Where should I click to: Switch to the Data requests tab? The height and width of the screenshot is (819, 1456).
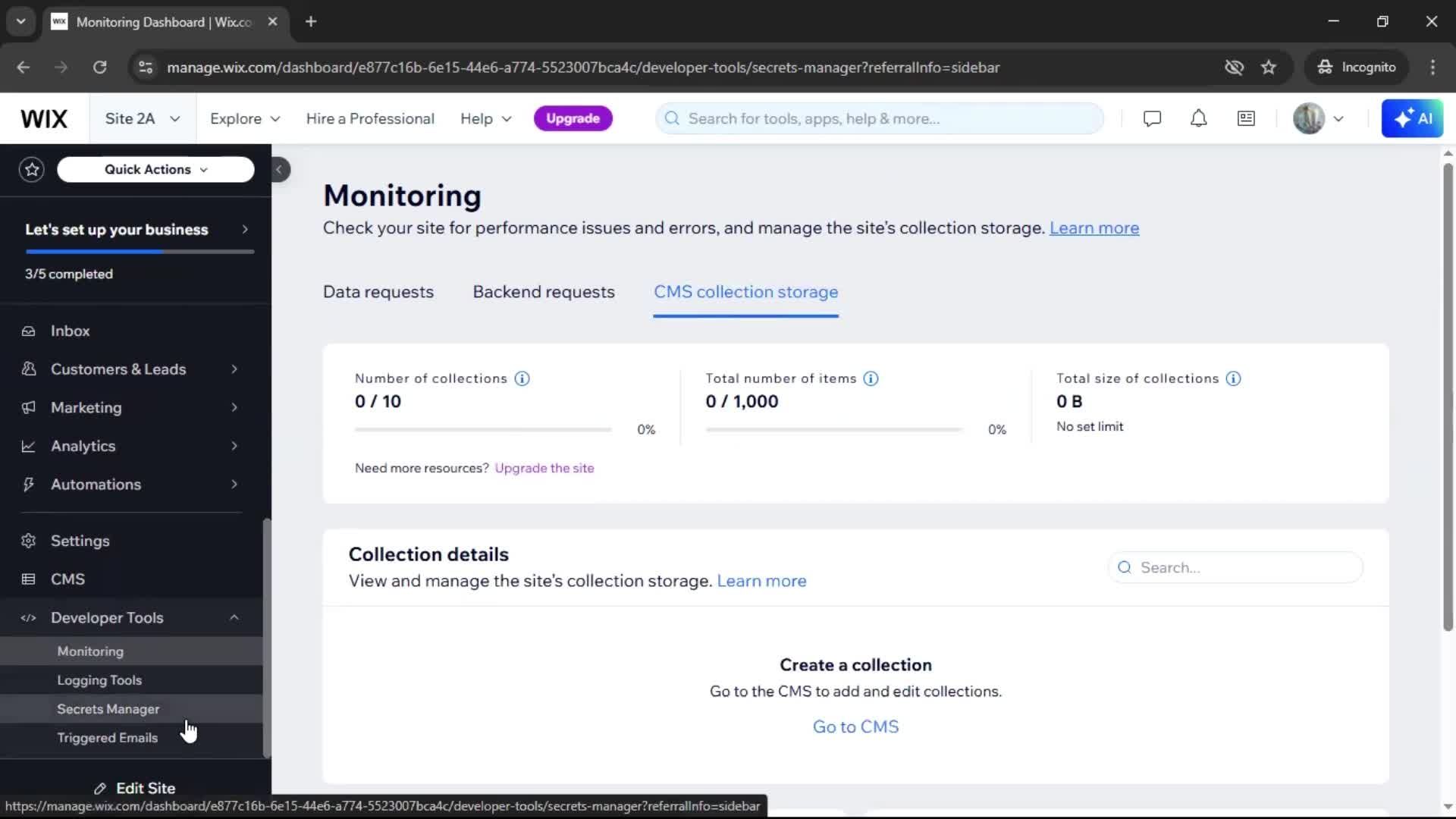tap(378, 293)
